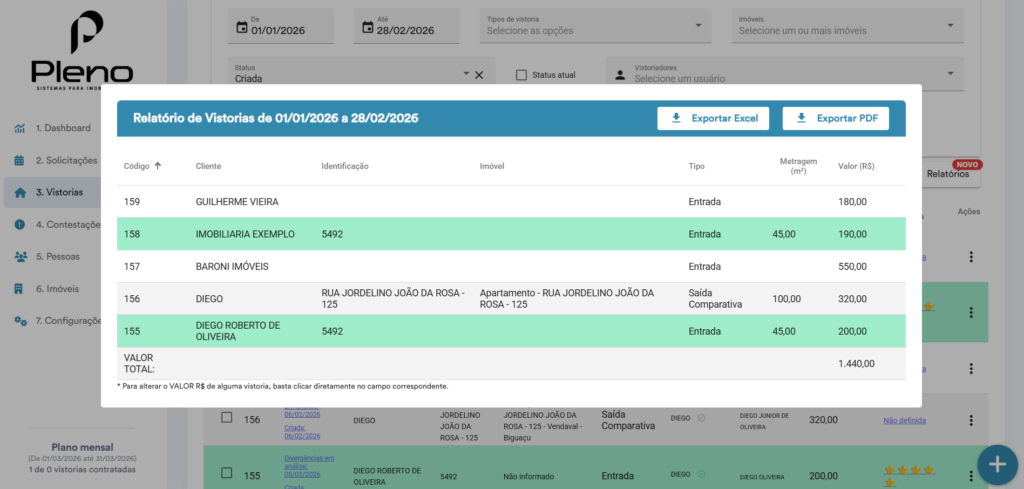Click the Solicitações calendar icon in sidebar

tap(20, 160)
